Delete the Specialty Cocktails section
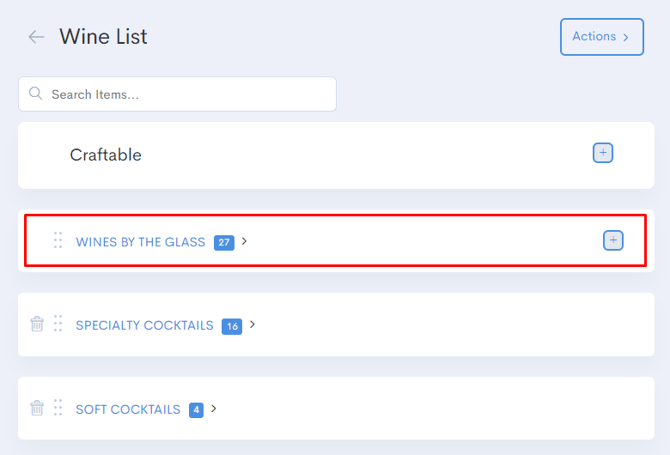 (37, 324)
